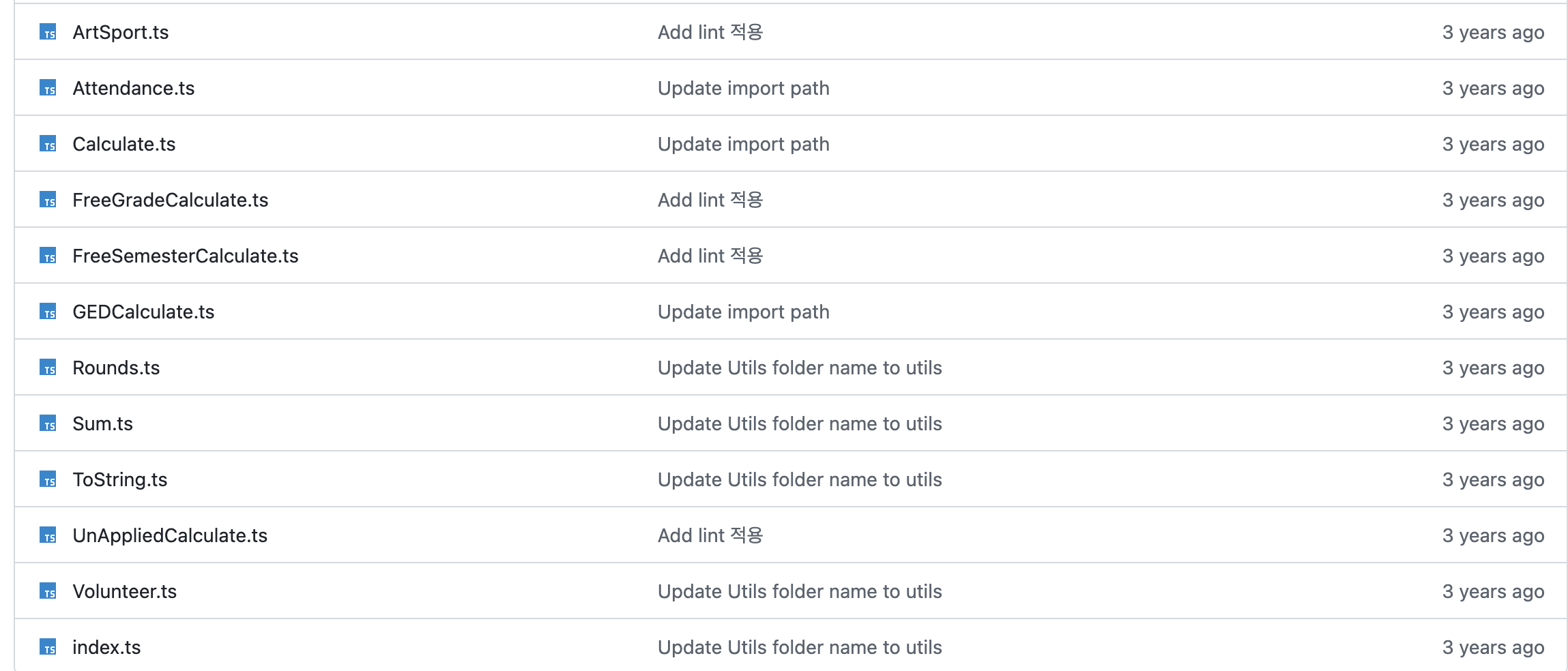1568x671 pixels.
Task: Click the commit message for Volunteer.ts
Action: [800, 591]
